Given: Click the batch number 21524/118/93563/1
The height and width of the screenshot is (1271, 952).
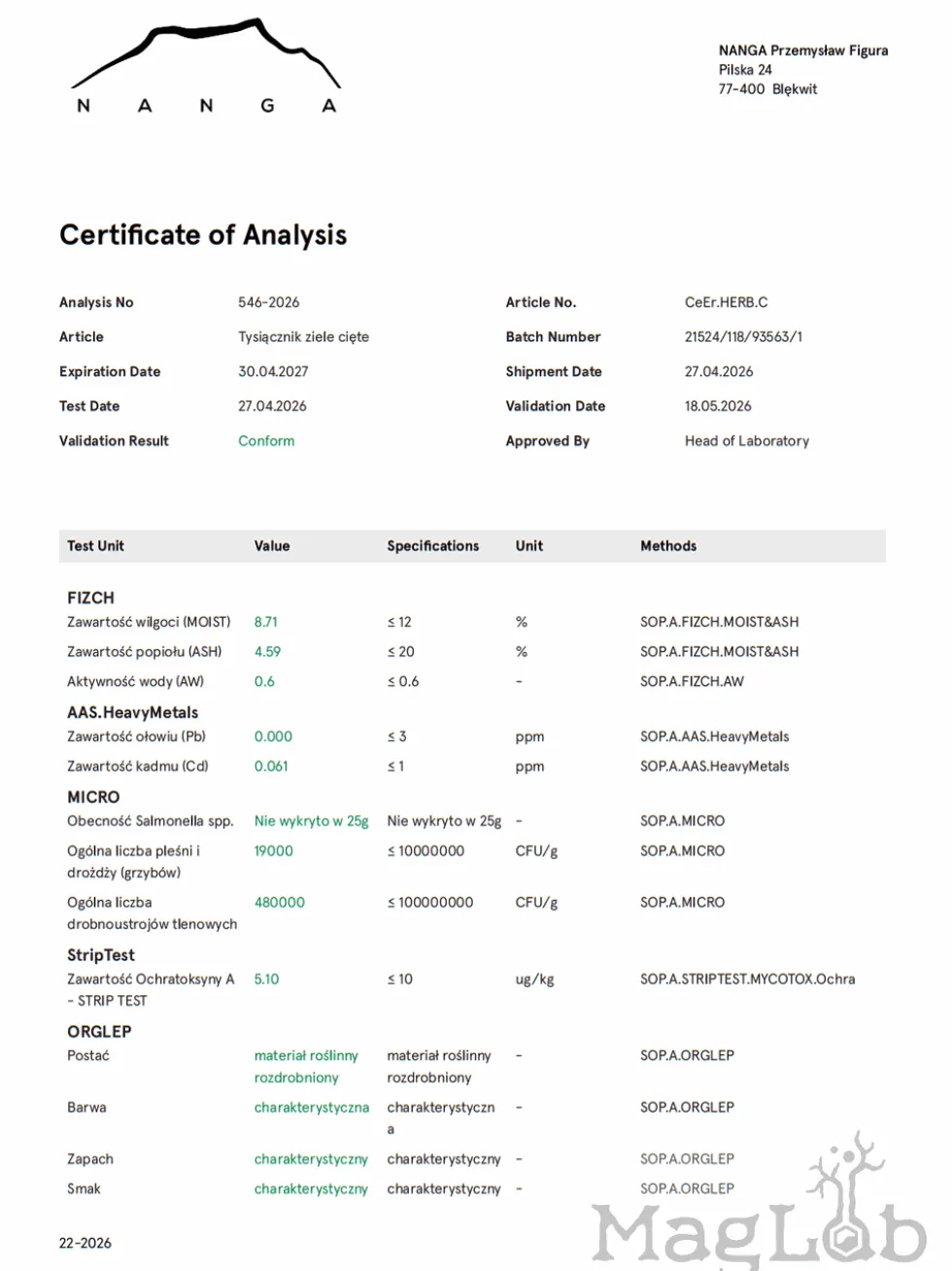Looking at the screenshot, I should (743, 337).
